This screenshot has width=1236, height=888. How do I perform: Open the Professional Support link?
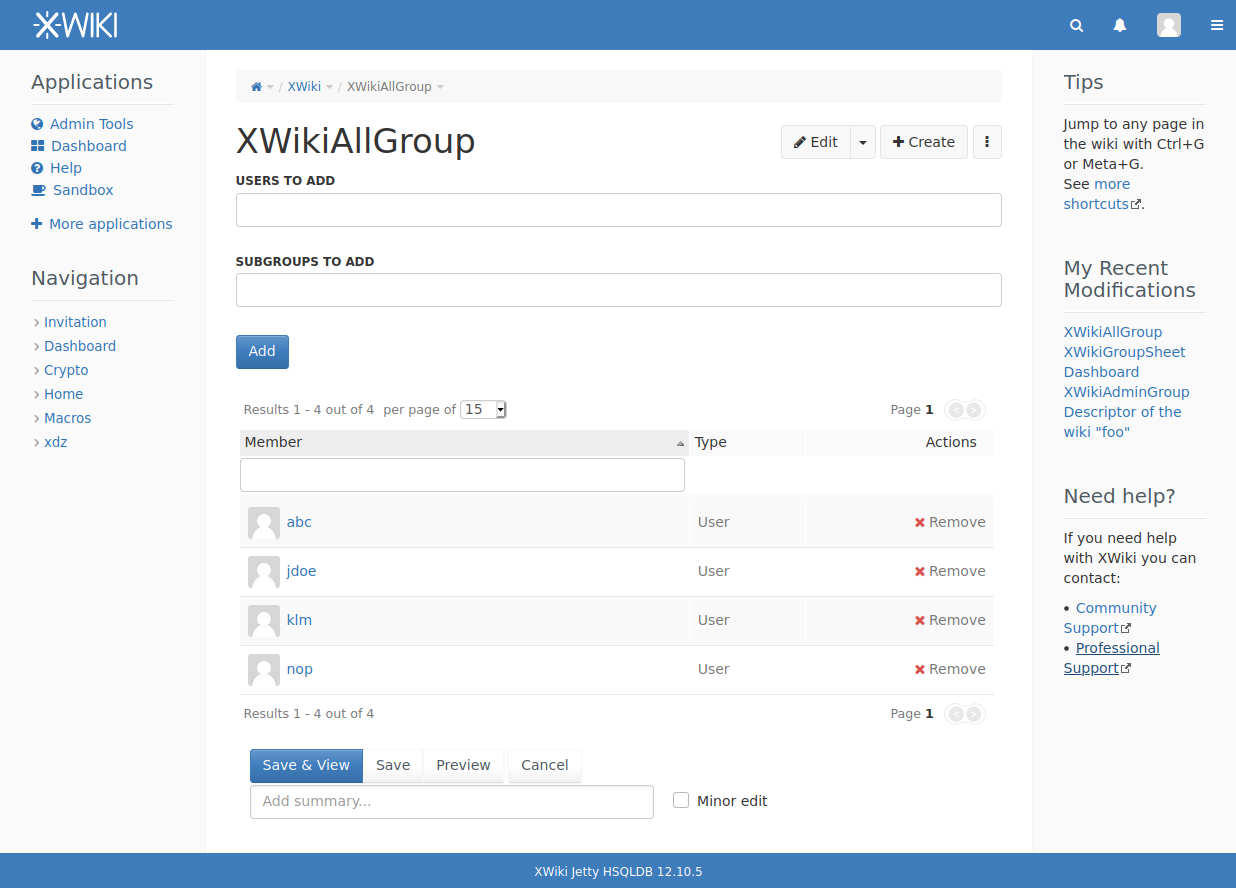[x=1112, y=658]
